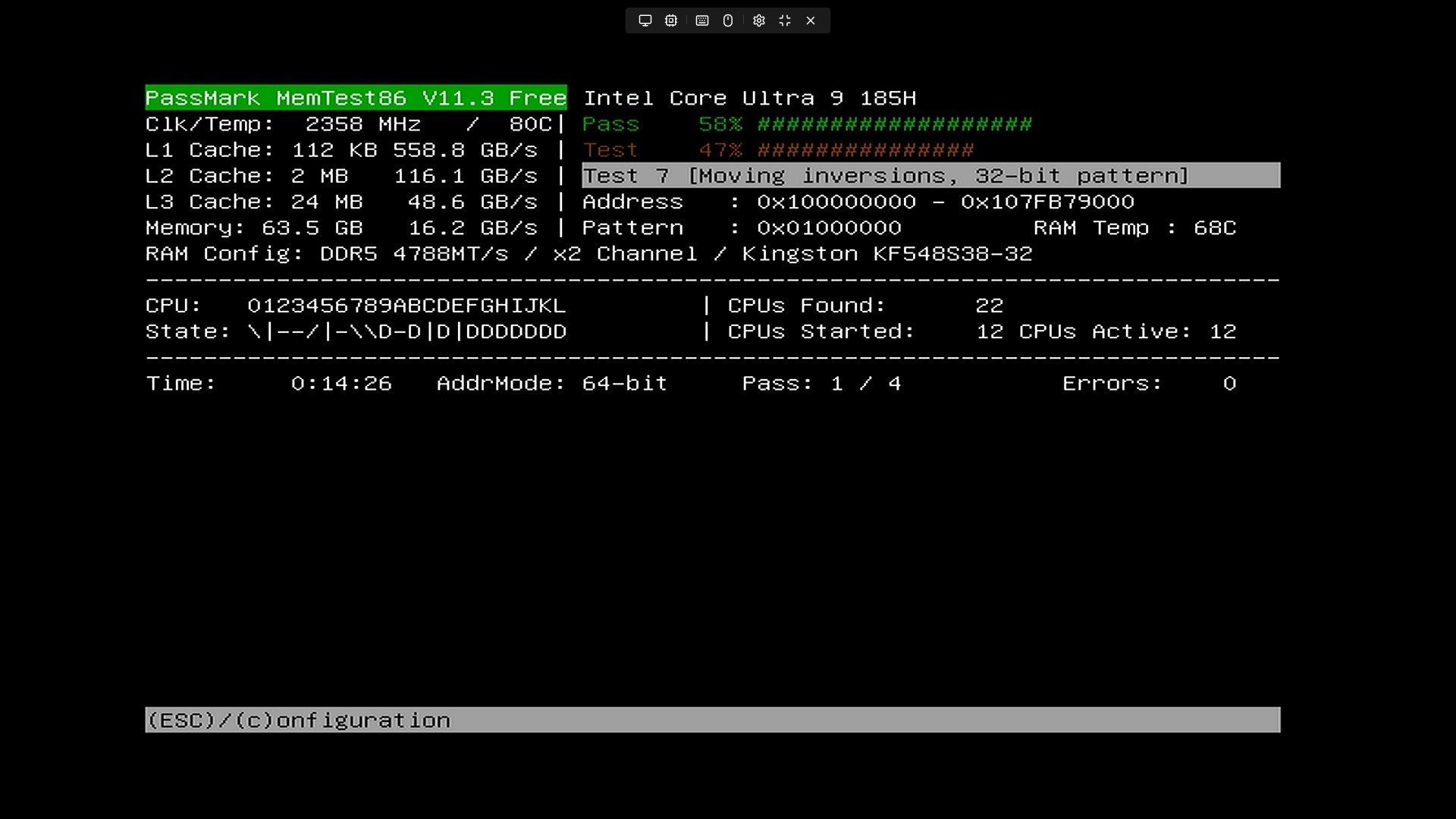Image resolution: width=1456 pixels, height=819 pixels.
Task: Click the Kingston KF548S38-32 RAM model text
Action: 886,254
